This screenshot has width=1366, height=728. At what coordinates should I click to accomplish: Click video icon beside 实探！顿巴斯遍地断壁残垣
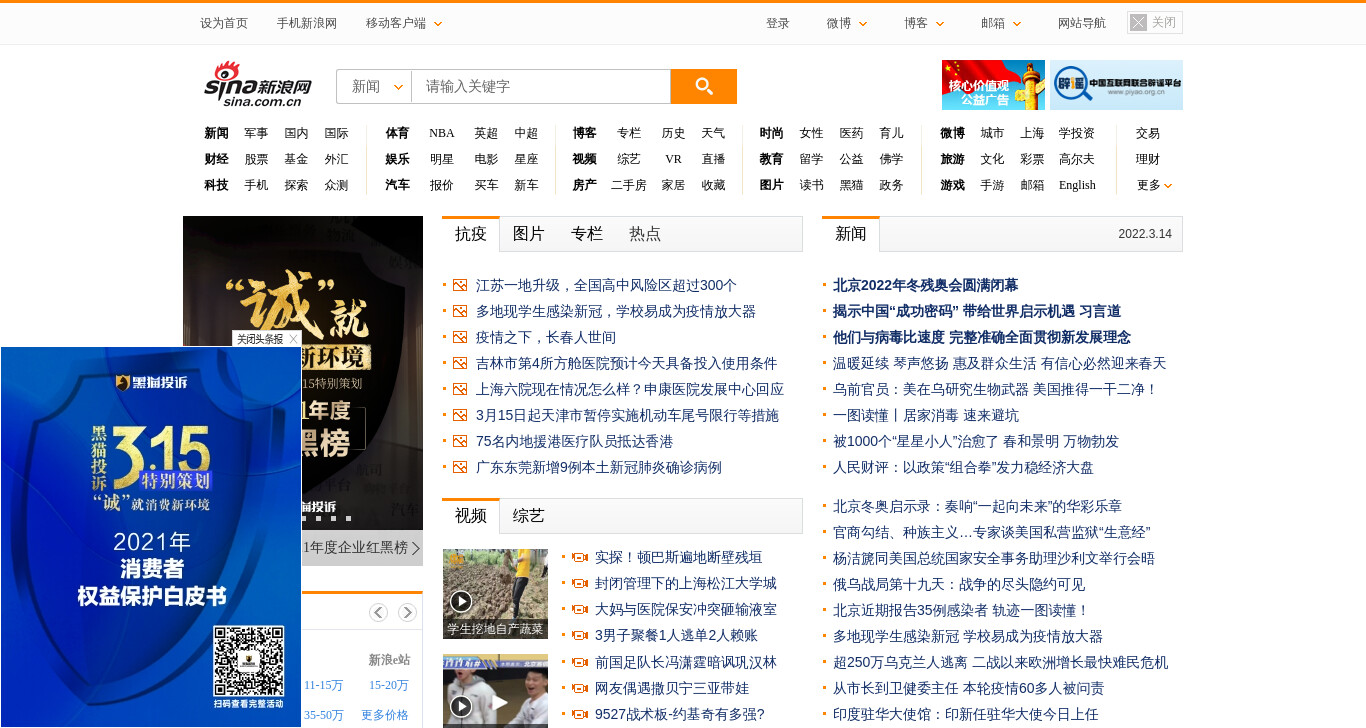(579, 557)
